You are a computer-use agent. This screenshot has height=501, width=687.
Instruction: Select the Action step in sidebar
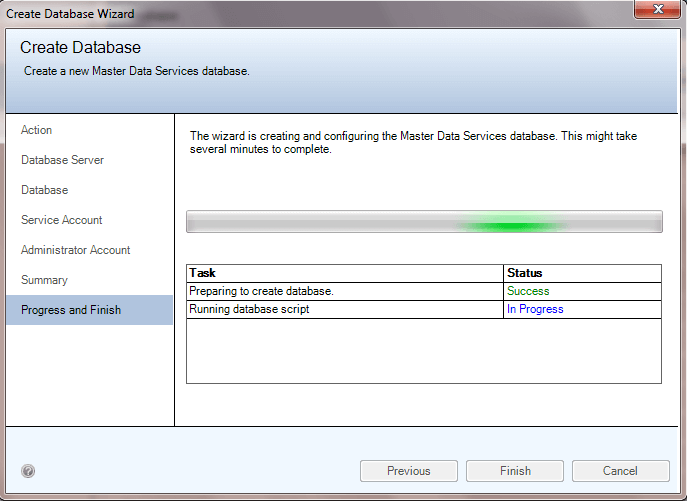tap(36, 130)
